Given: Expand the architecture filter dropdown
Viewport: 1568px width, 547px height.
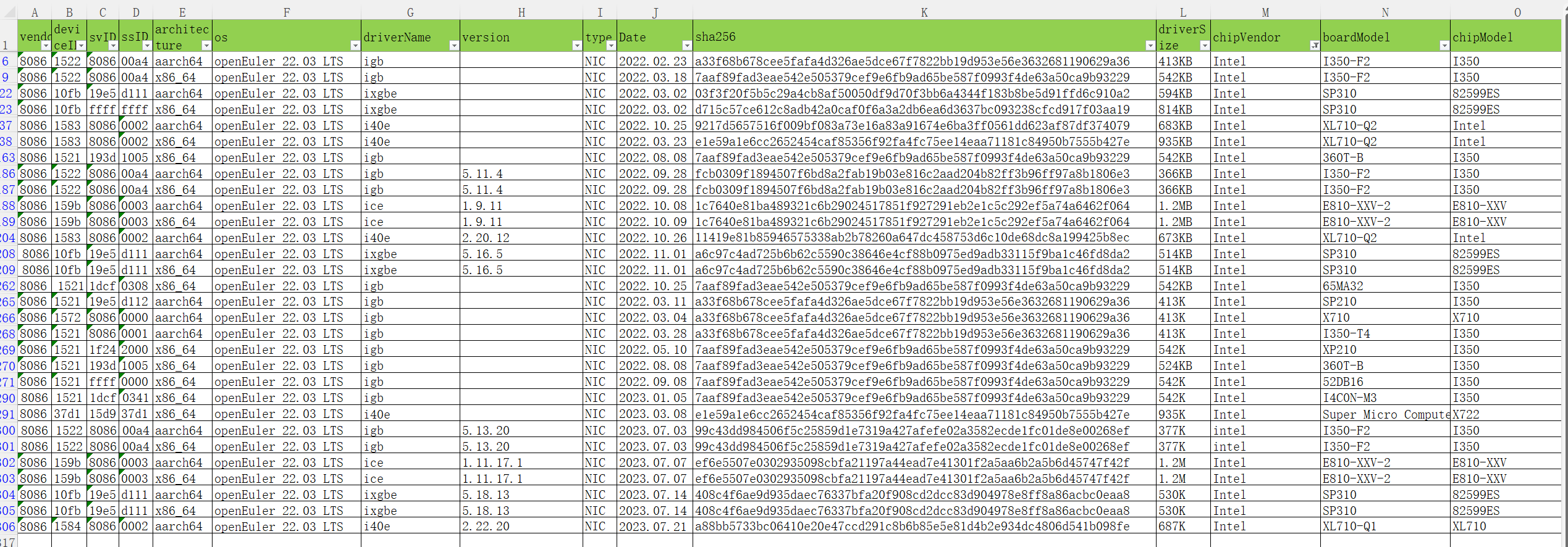Looking at the screenshot, I should coord(206,46).
